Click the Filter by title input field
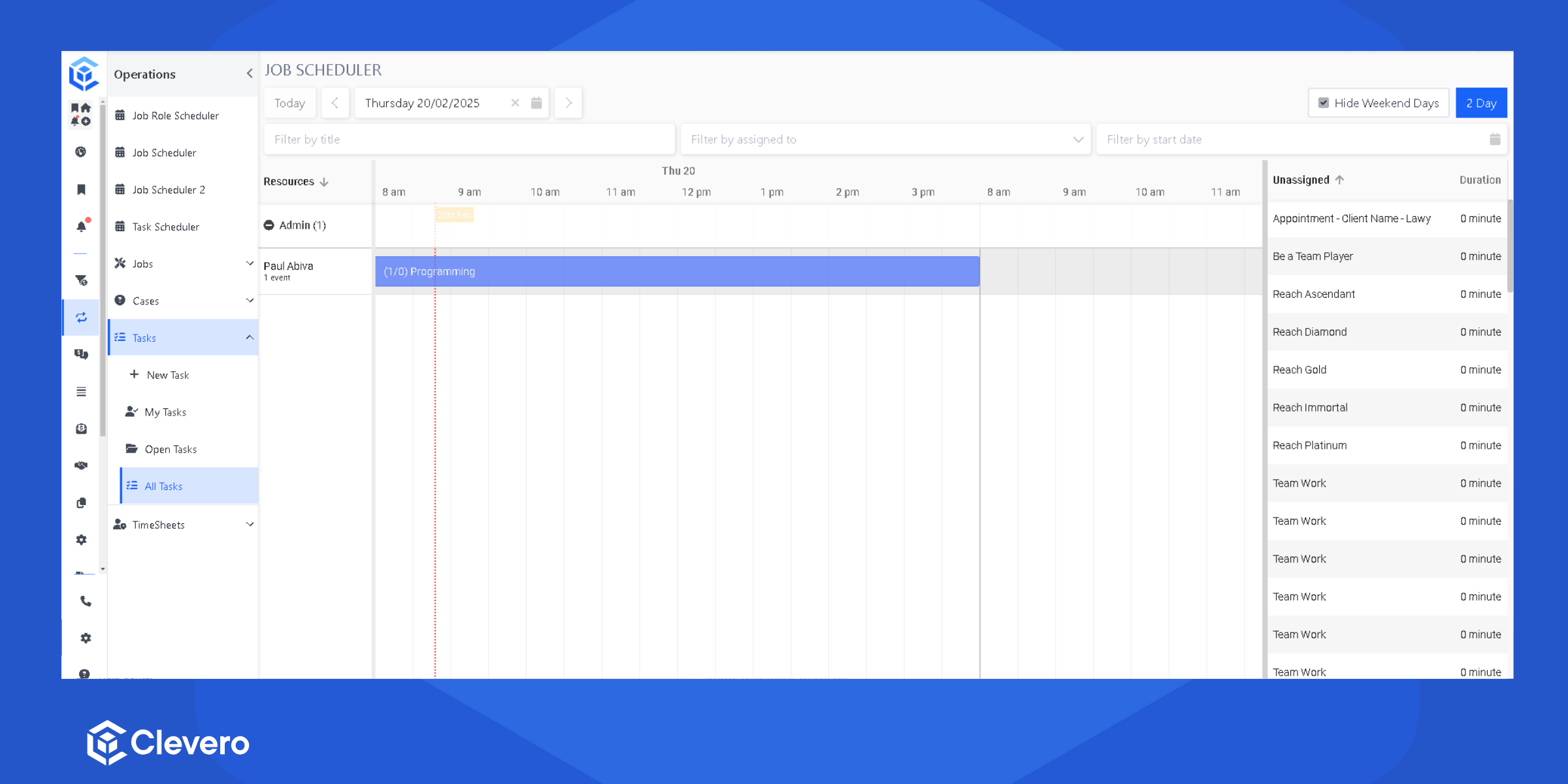 (468, 139)
